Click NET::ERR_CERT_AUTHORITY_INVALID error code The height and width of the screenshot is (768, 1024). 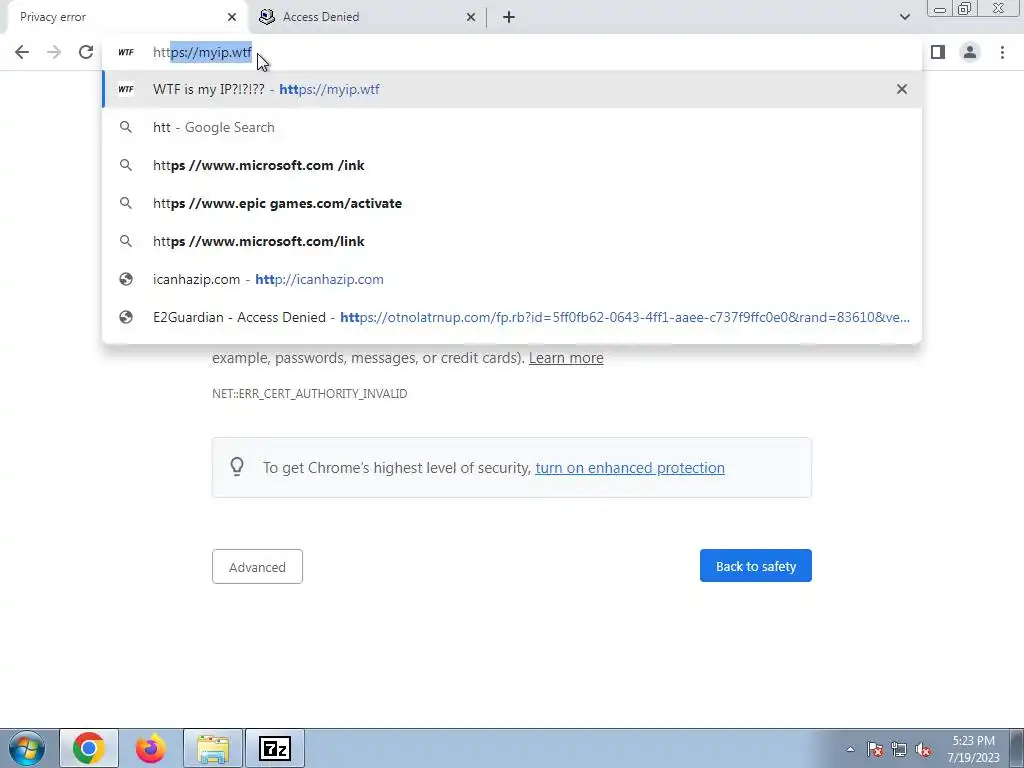(310, 394)
